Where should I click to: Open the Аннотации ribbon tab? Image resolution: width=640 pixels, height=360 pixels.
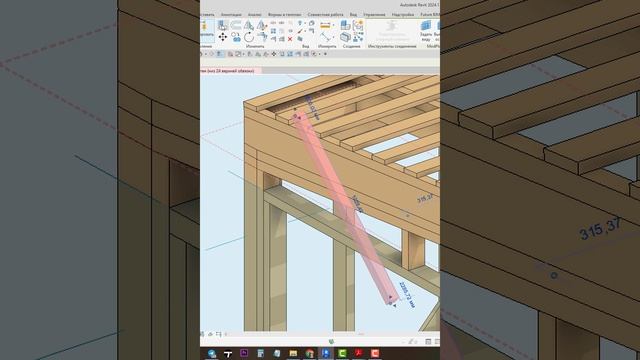[x=231, y=15]
